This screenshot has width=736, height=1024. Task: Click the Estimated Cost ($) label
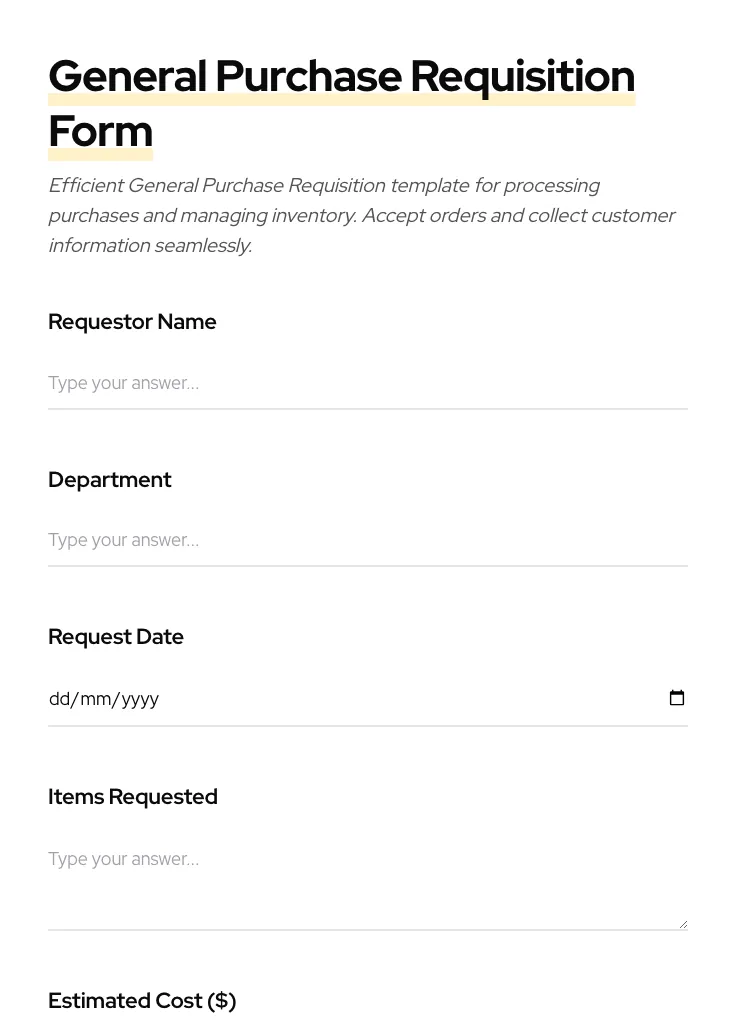142,1000
